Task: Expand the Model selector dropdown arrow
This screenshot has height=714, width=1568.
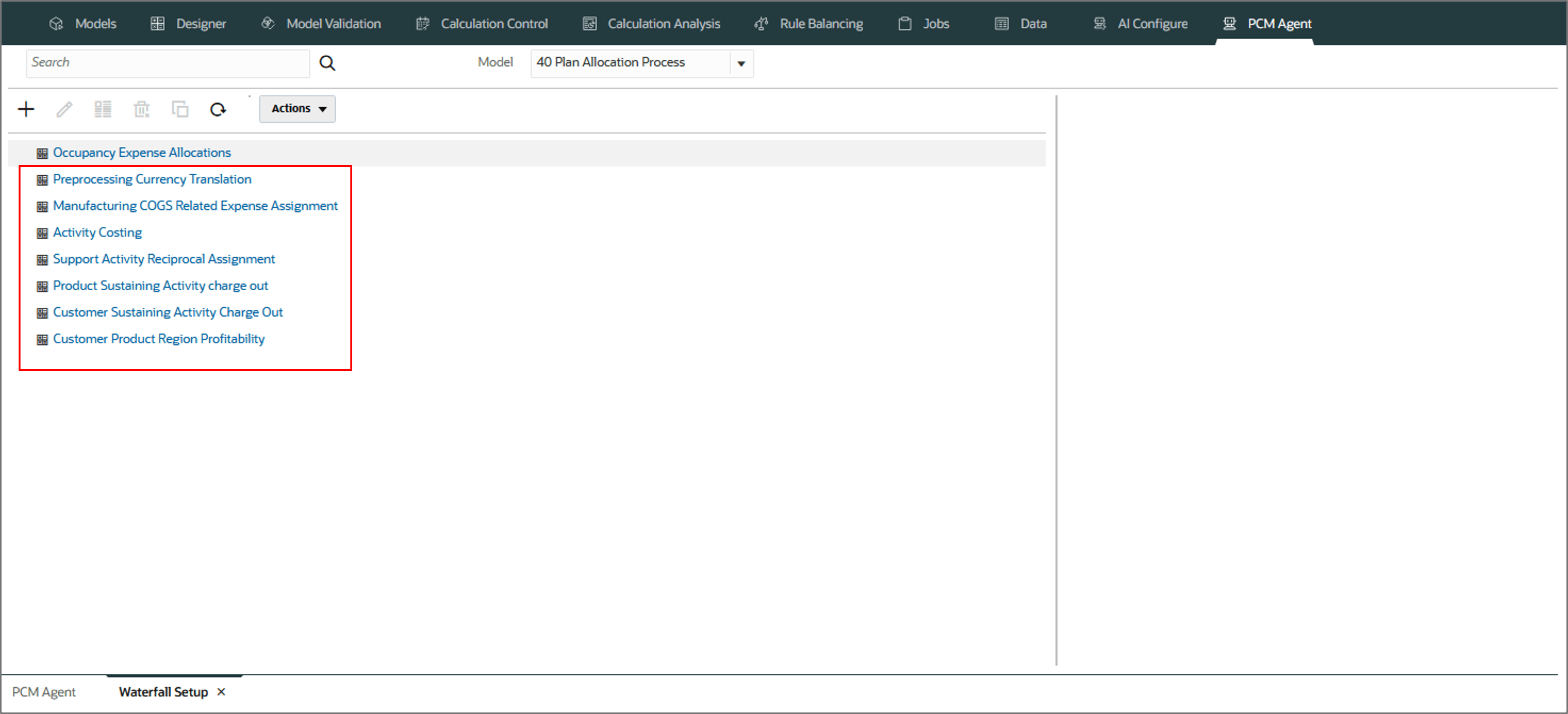Action: click(741, 63)
